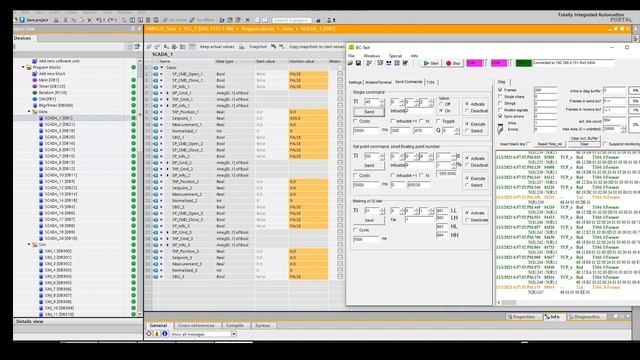The height and width of the screenshot is (360, 640).
Task: Click the log horizontal scrollbar thumb
Action: tap(509, 302)
